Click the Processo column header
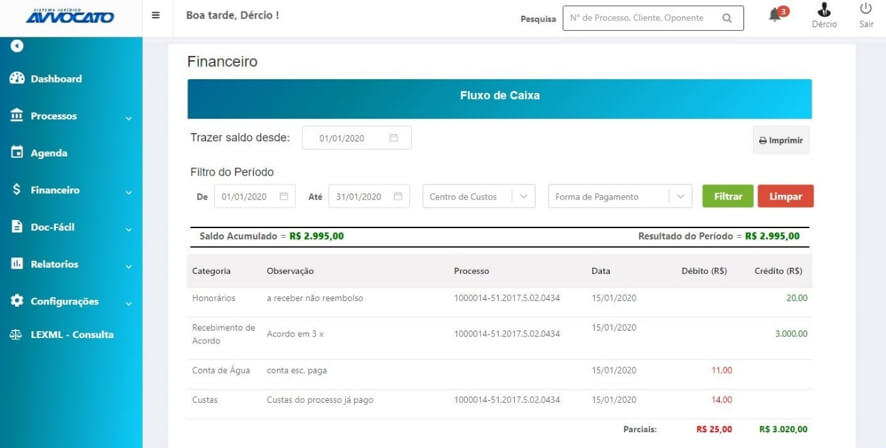This screenshot has height=448, width=886. (471, 271)
